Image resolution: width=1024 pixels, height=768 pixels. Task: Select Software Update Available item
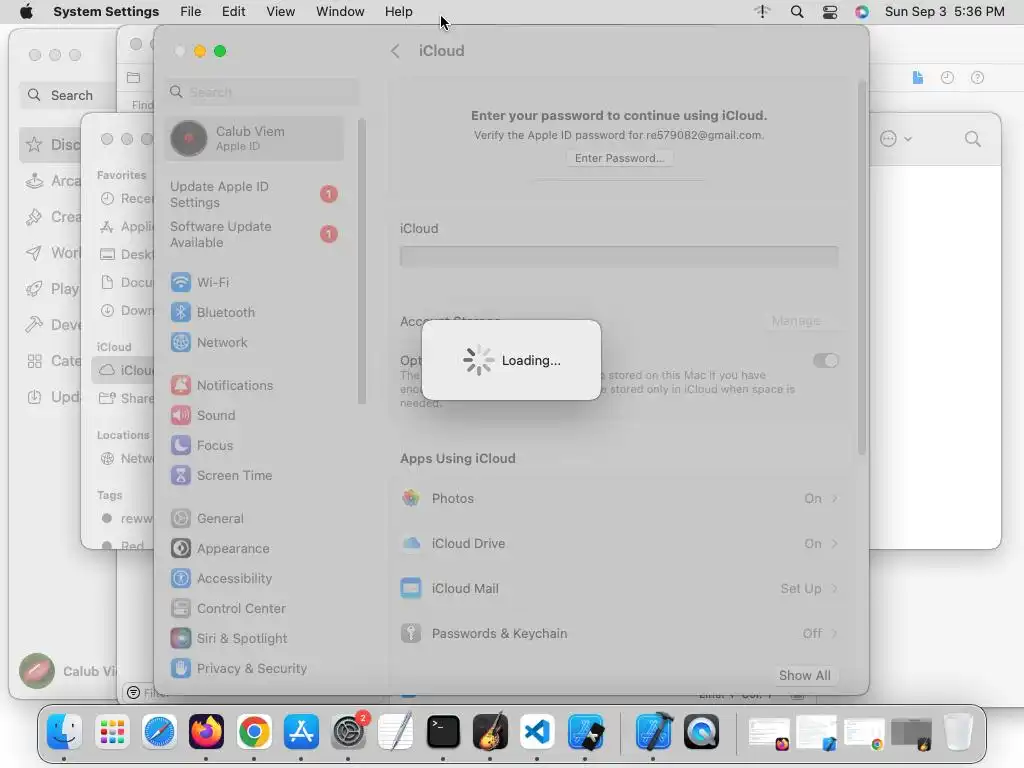(255, 234)
